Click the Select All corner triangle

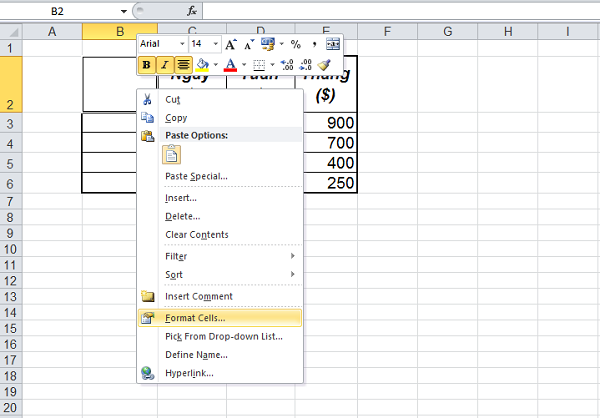click(x=11, y=31)
